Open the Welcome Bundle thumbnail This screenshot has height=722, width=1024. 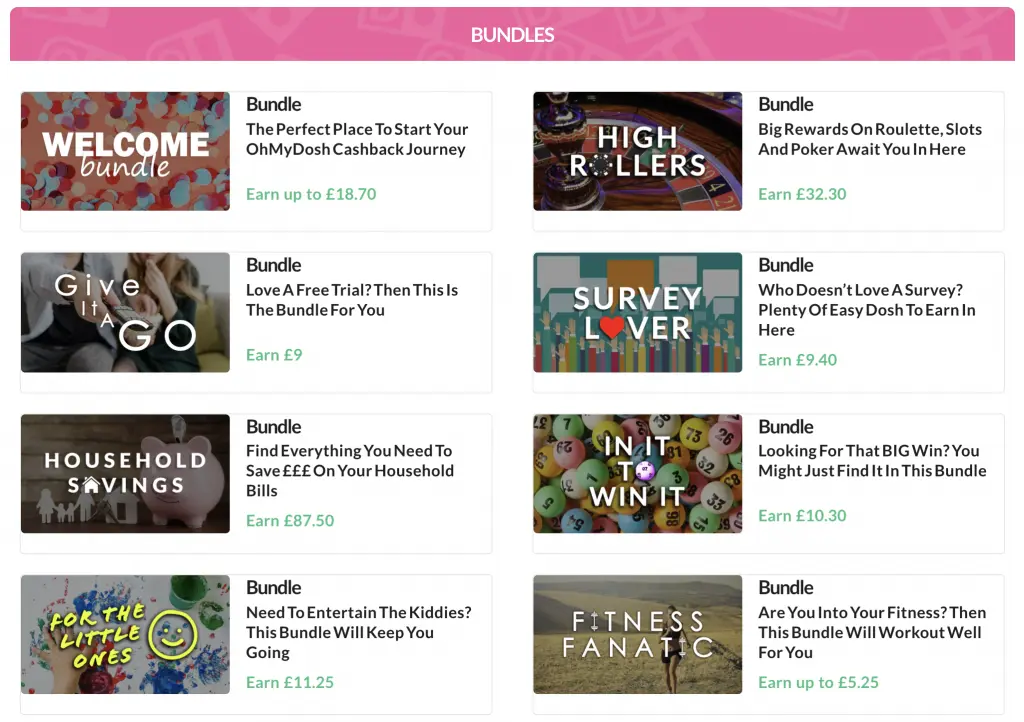click(125, 151)
